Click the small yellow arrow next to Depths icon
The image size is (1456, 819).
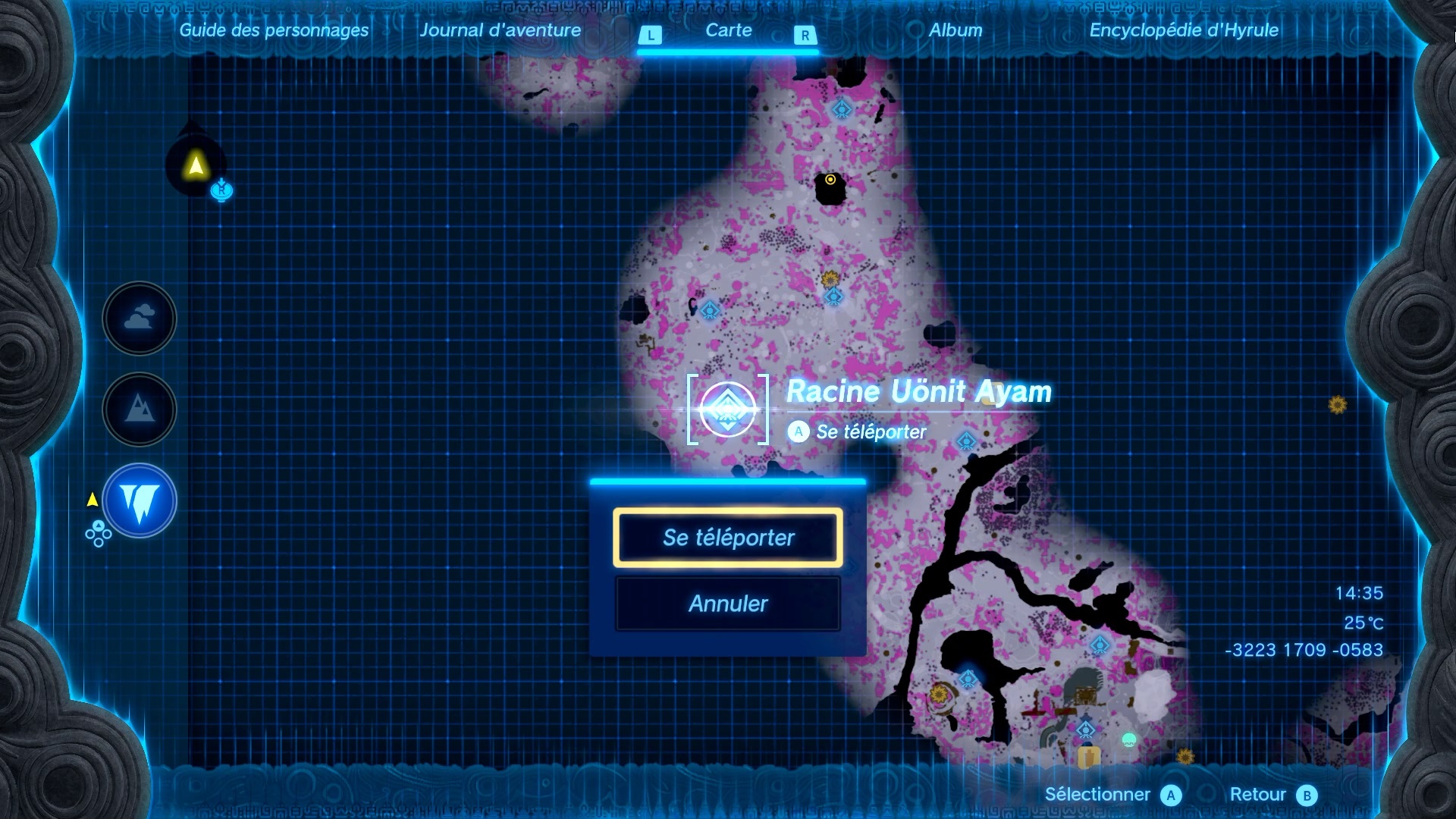click(93, 499)
